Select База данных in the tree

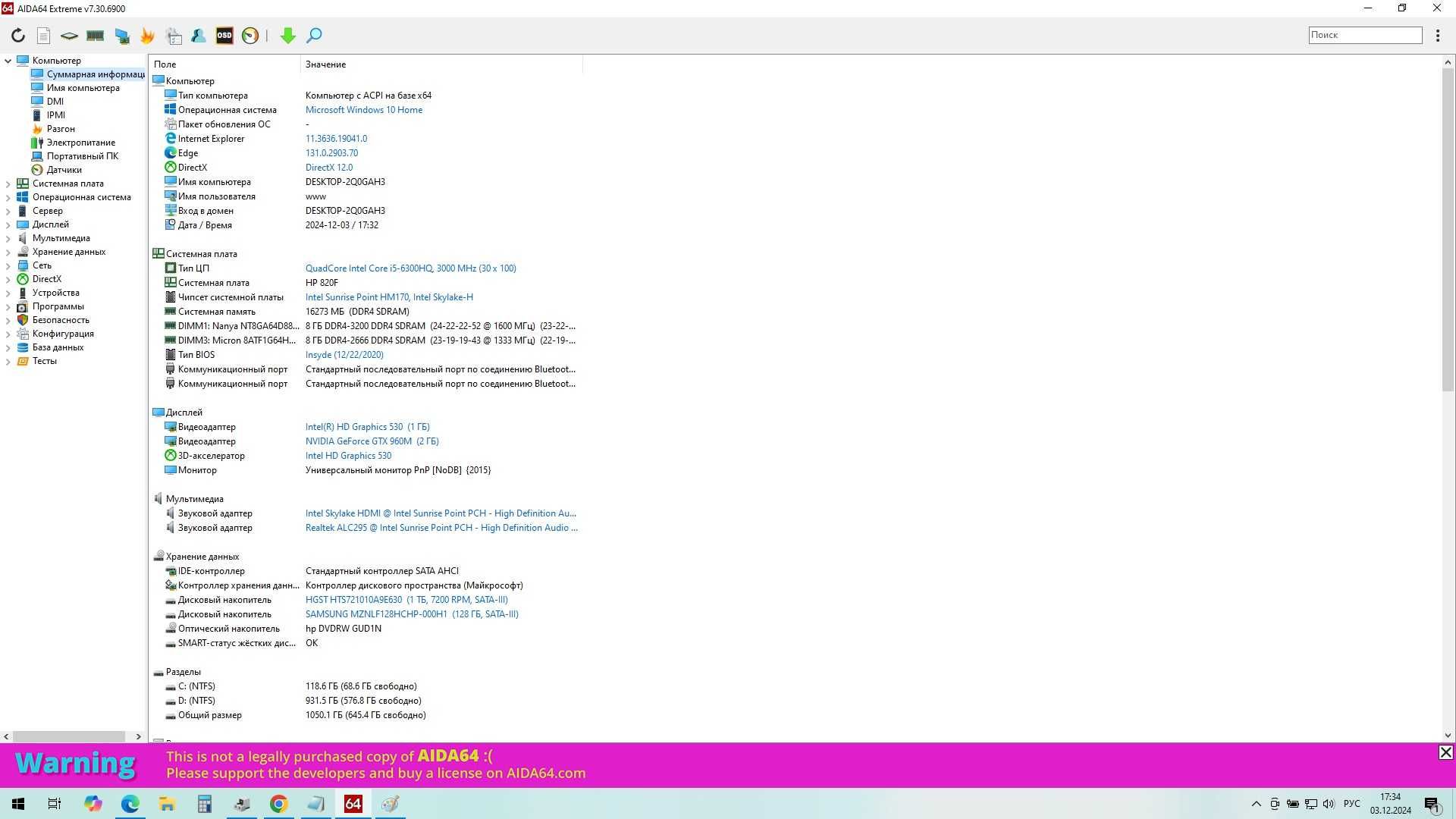tap(58, 347)
